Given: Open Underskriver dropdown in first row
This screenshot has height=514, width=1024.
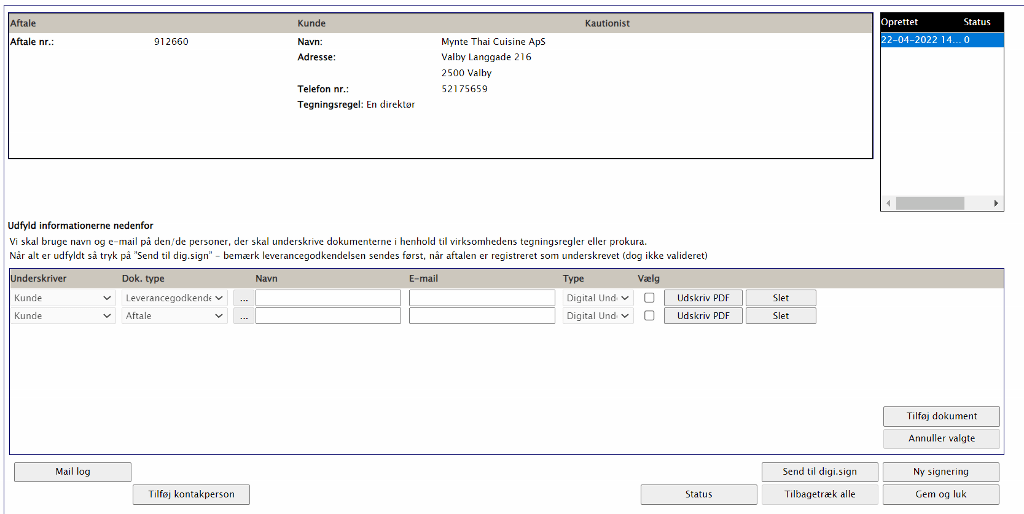Looking at the screenshot, I should pos(62,298).
